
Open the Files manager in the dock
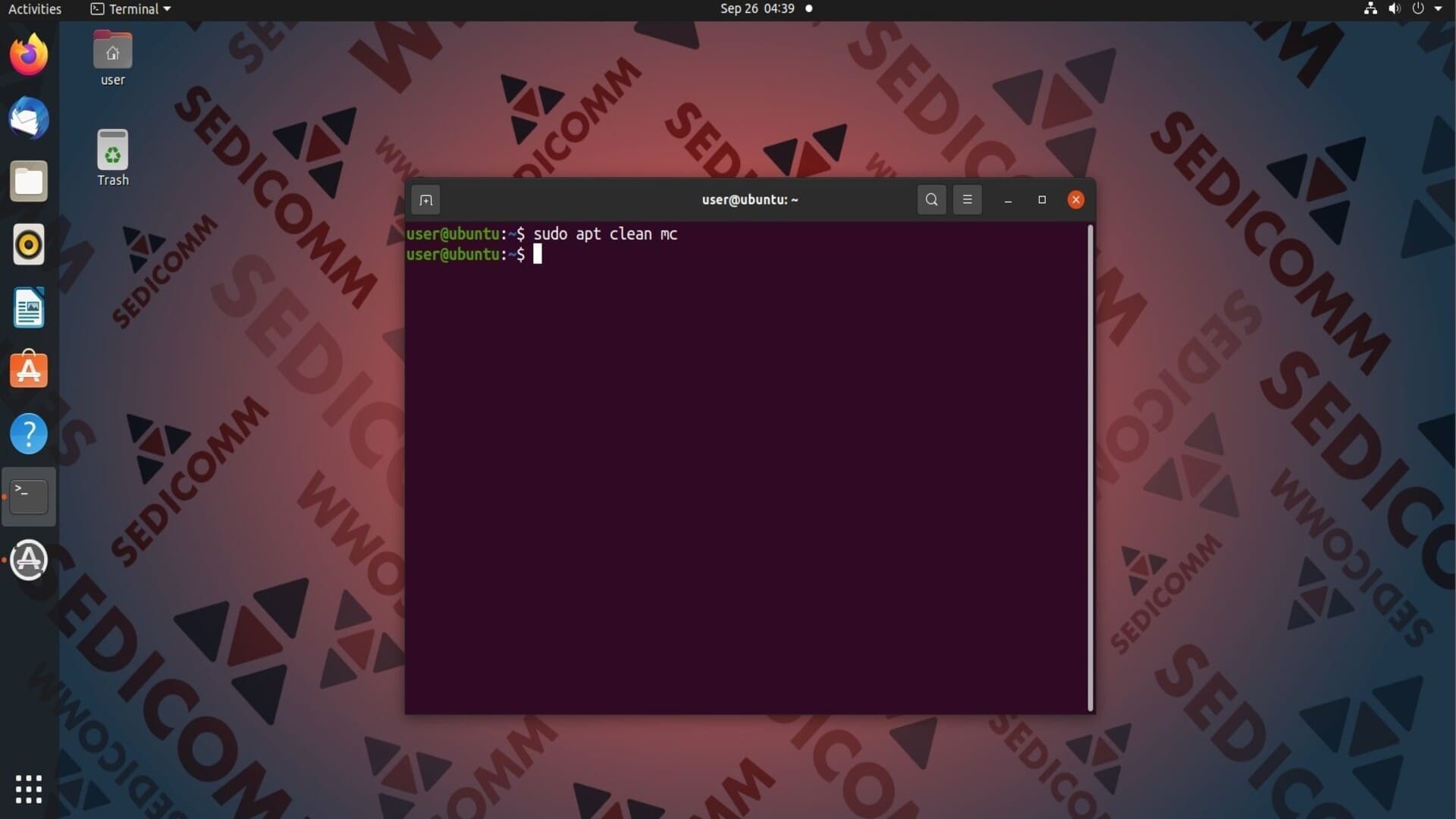29,181
